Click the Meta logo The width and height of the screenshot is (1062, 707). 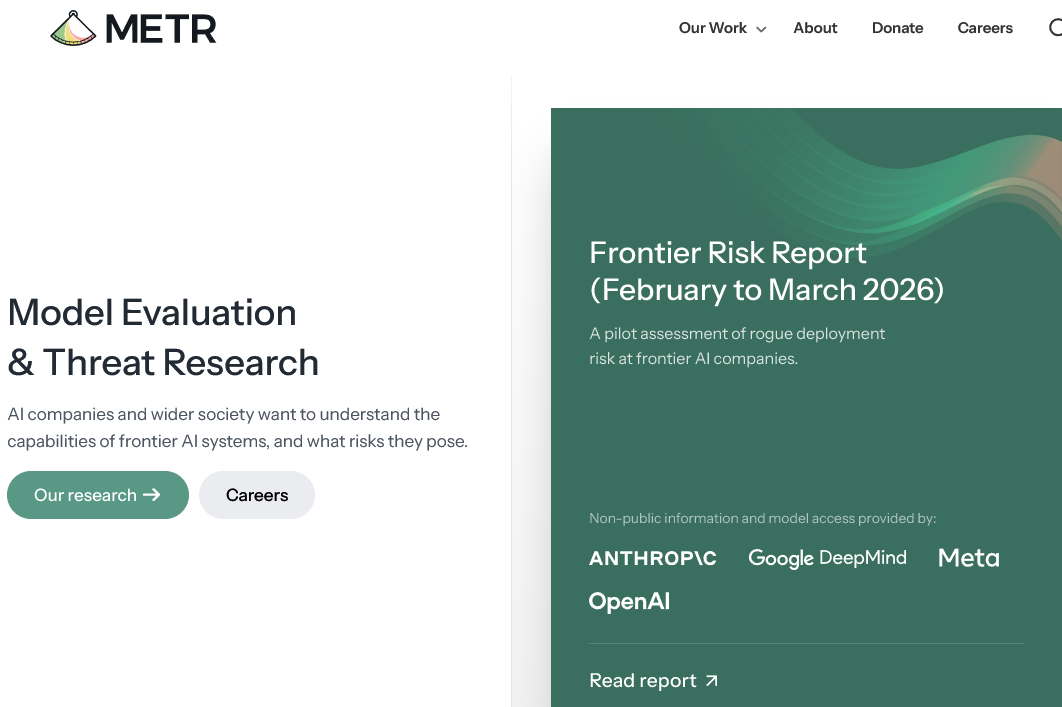tap(969, 558)
